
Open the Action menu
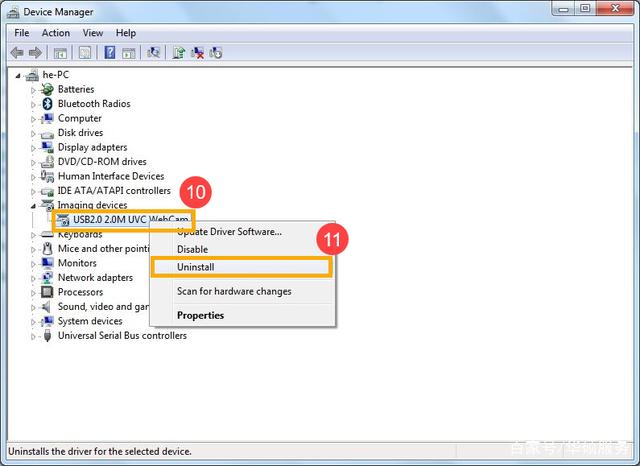tap(56, 33)
